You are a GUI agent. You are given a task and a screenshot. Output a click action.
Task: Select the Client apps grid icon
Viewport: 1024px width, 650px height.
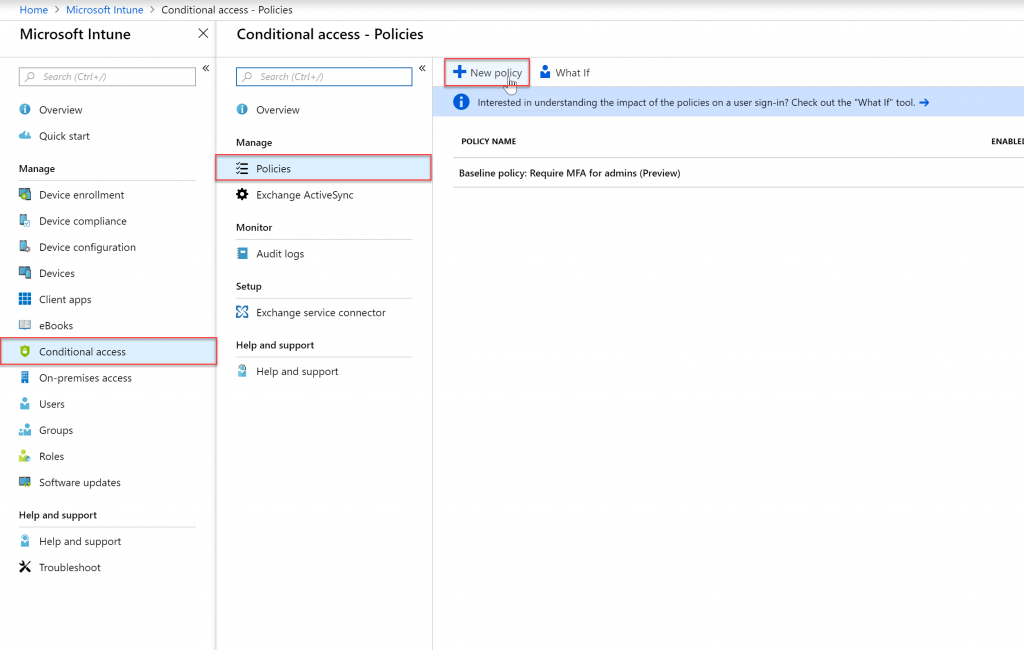coord(25,299)
